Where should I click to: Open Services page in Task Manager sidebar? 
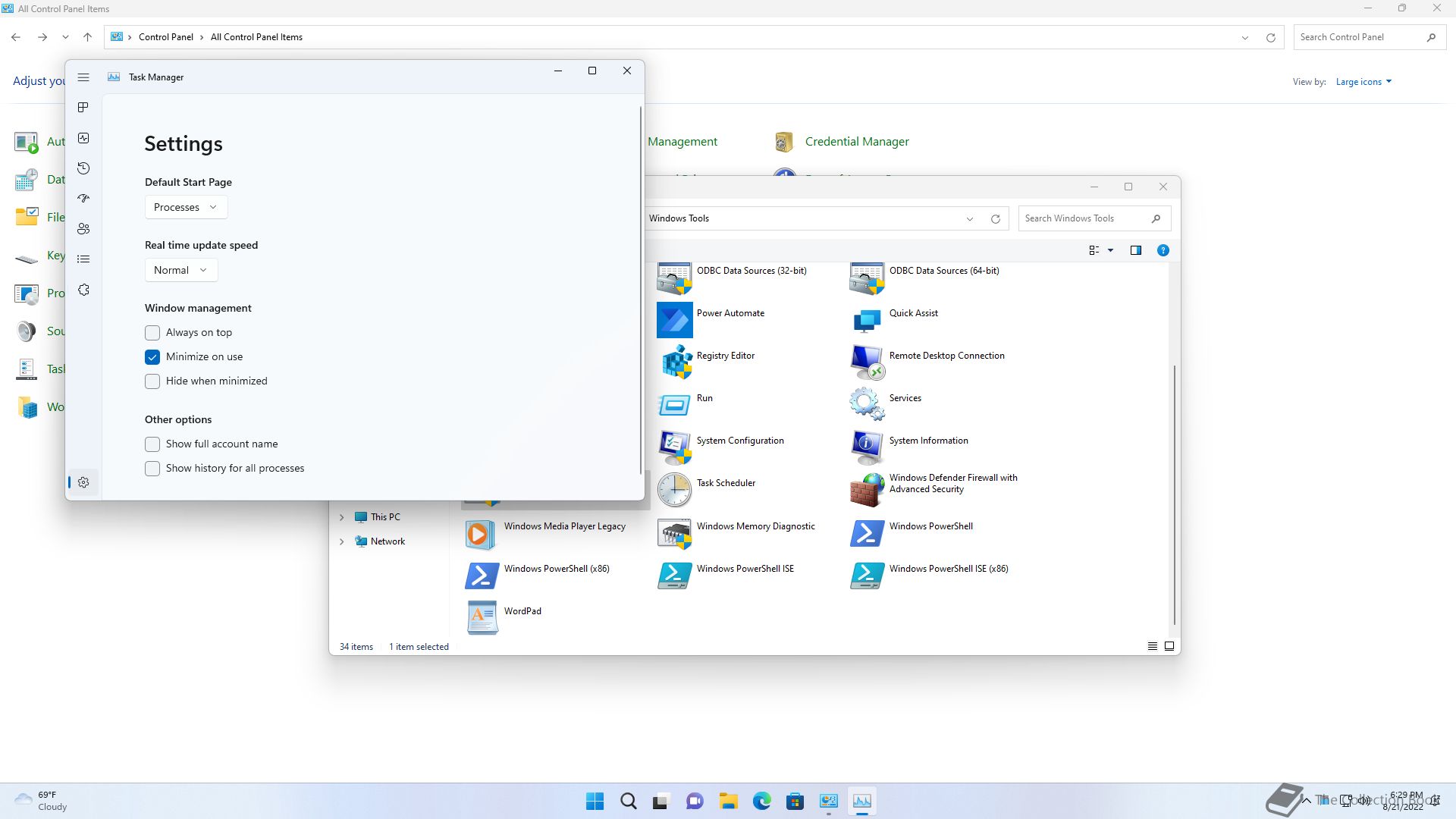pos(83,290)
